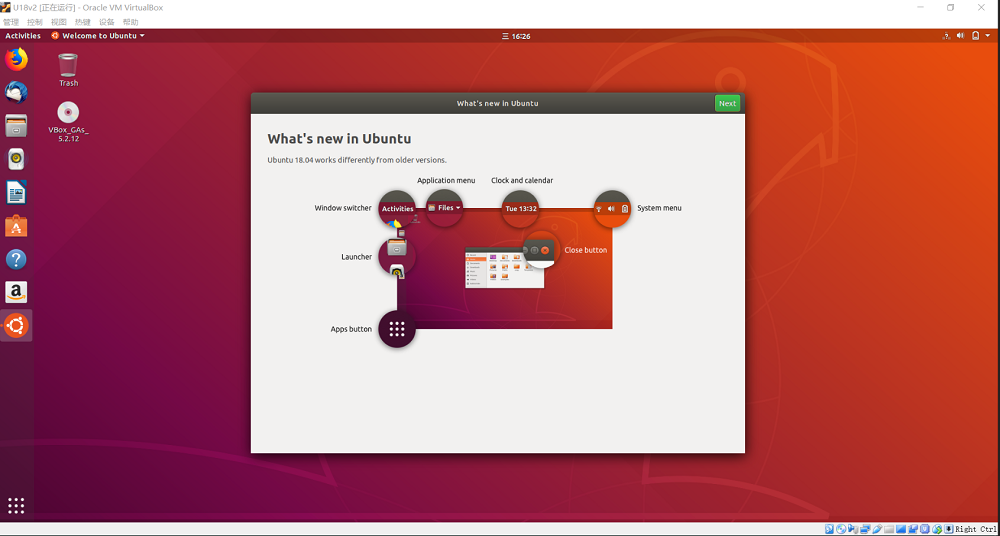Click the battery icon in top bar
The image size is (1000, 536).
976,36
